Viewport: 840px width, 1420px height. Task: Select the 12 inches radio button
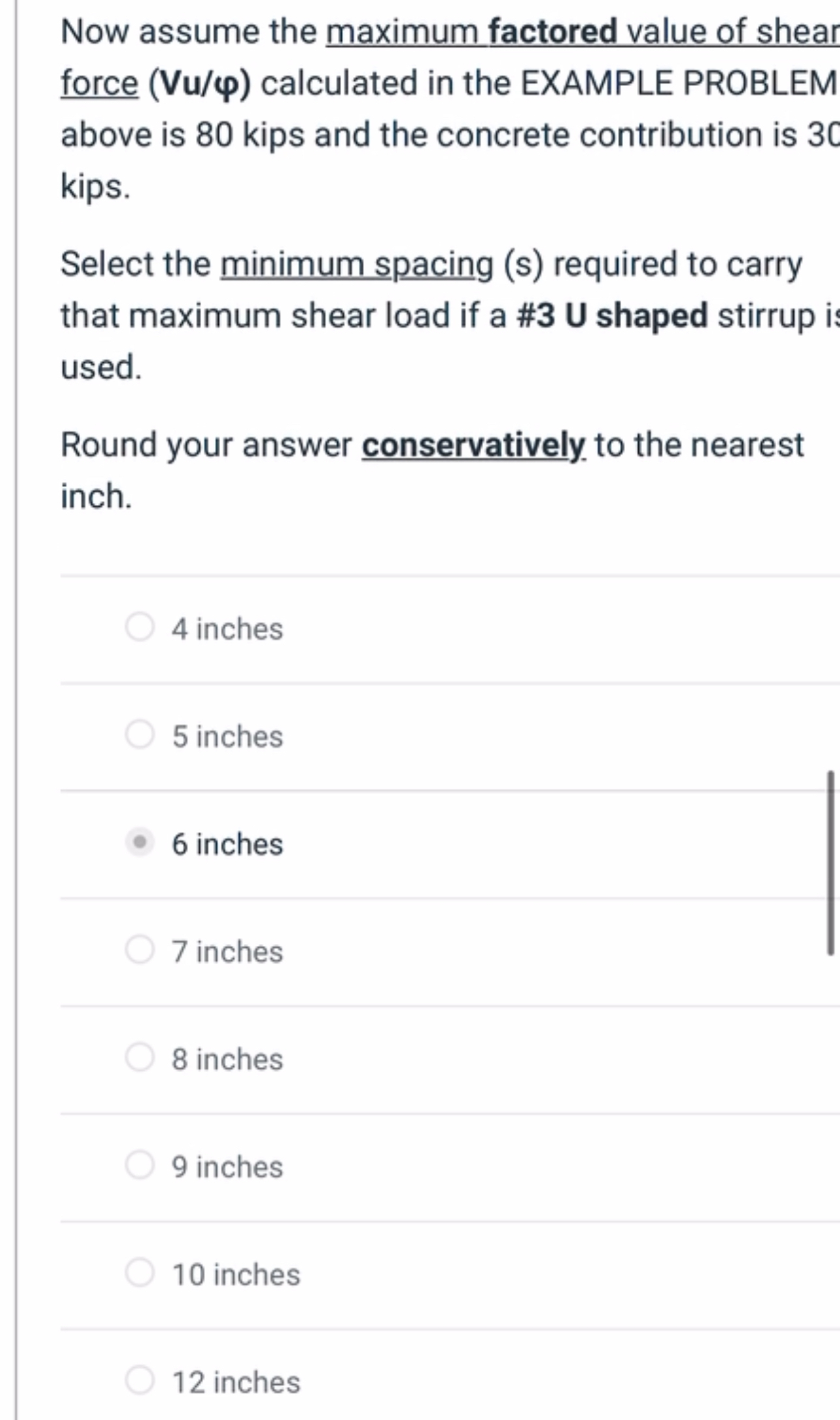pos(139,1383)
